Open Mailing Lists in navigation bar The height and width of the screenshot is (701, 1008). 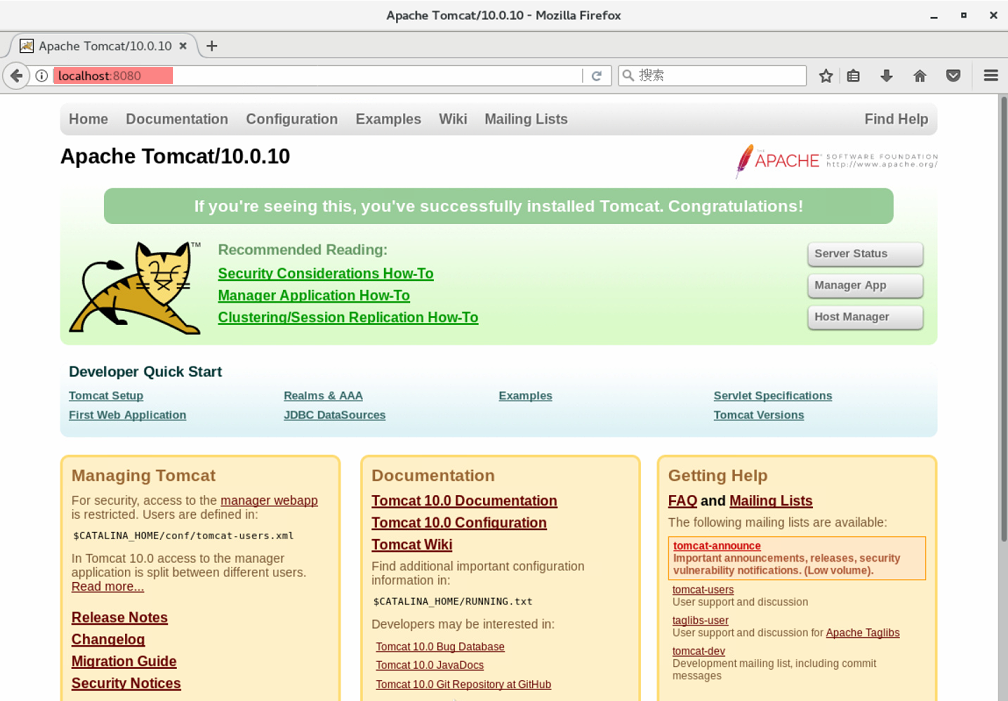[x=526, y=119]
